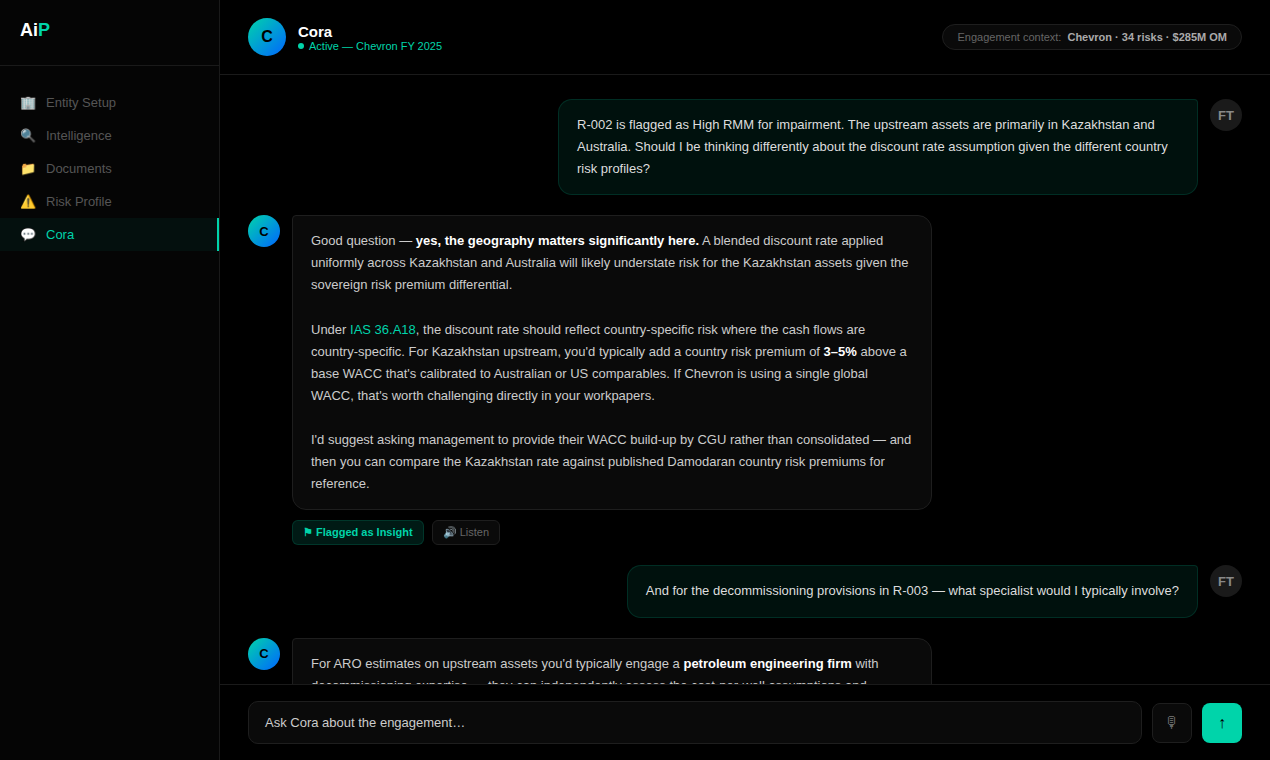This screenshot has height=760, width=1270.
Task: Enable Listen on Cora's response
Action: tap(465, 532)
